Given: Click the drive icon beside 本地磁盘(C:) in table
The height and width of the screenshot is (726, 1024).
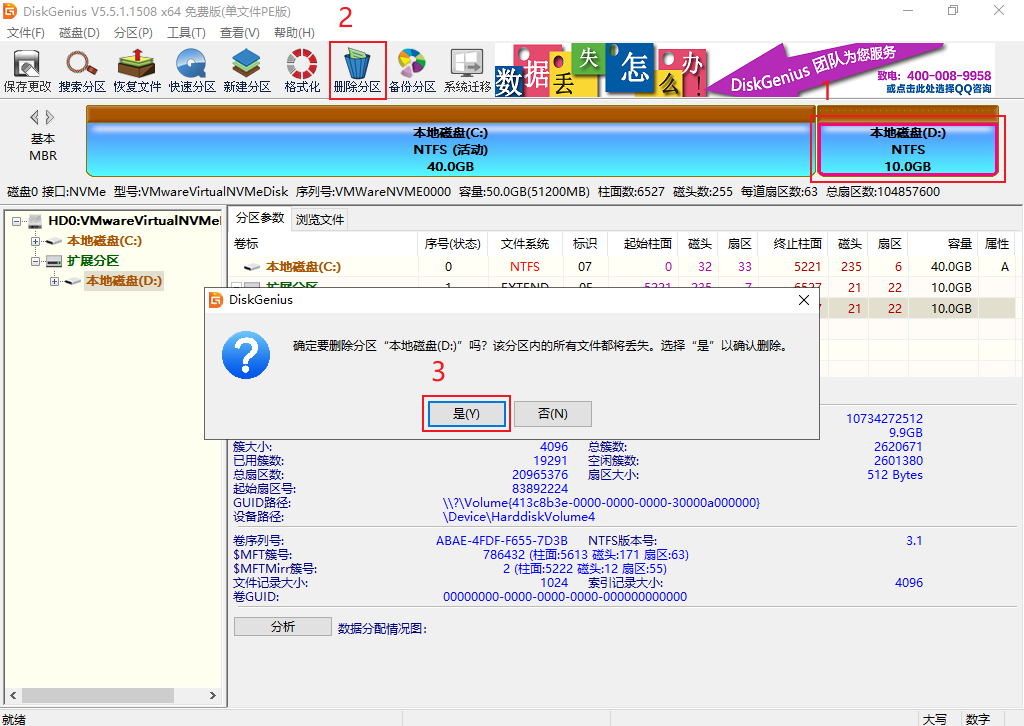Looking at the screenshot, I should [252, 267].
